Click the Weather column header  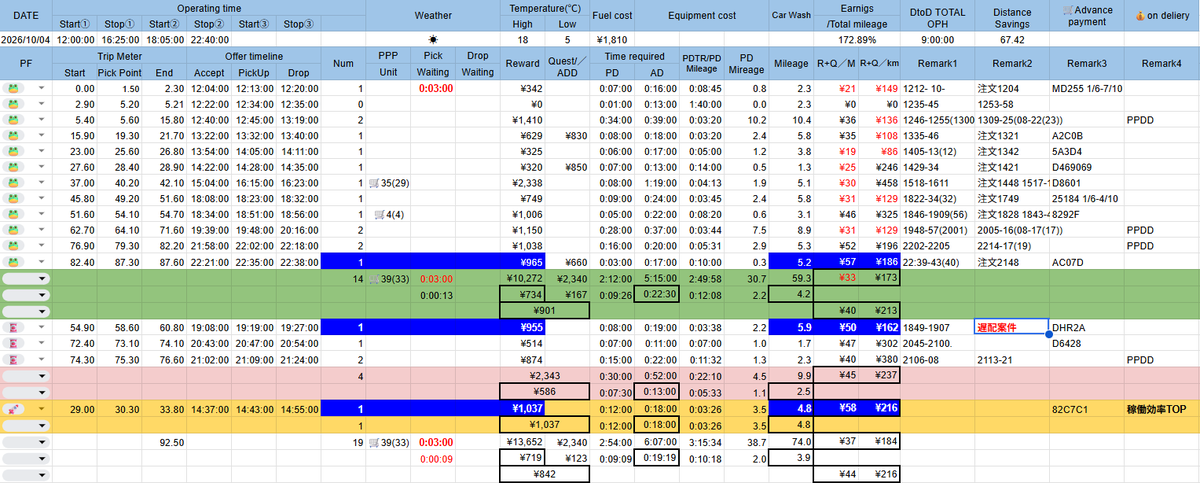click(x=434, y=16)
